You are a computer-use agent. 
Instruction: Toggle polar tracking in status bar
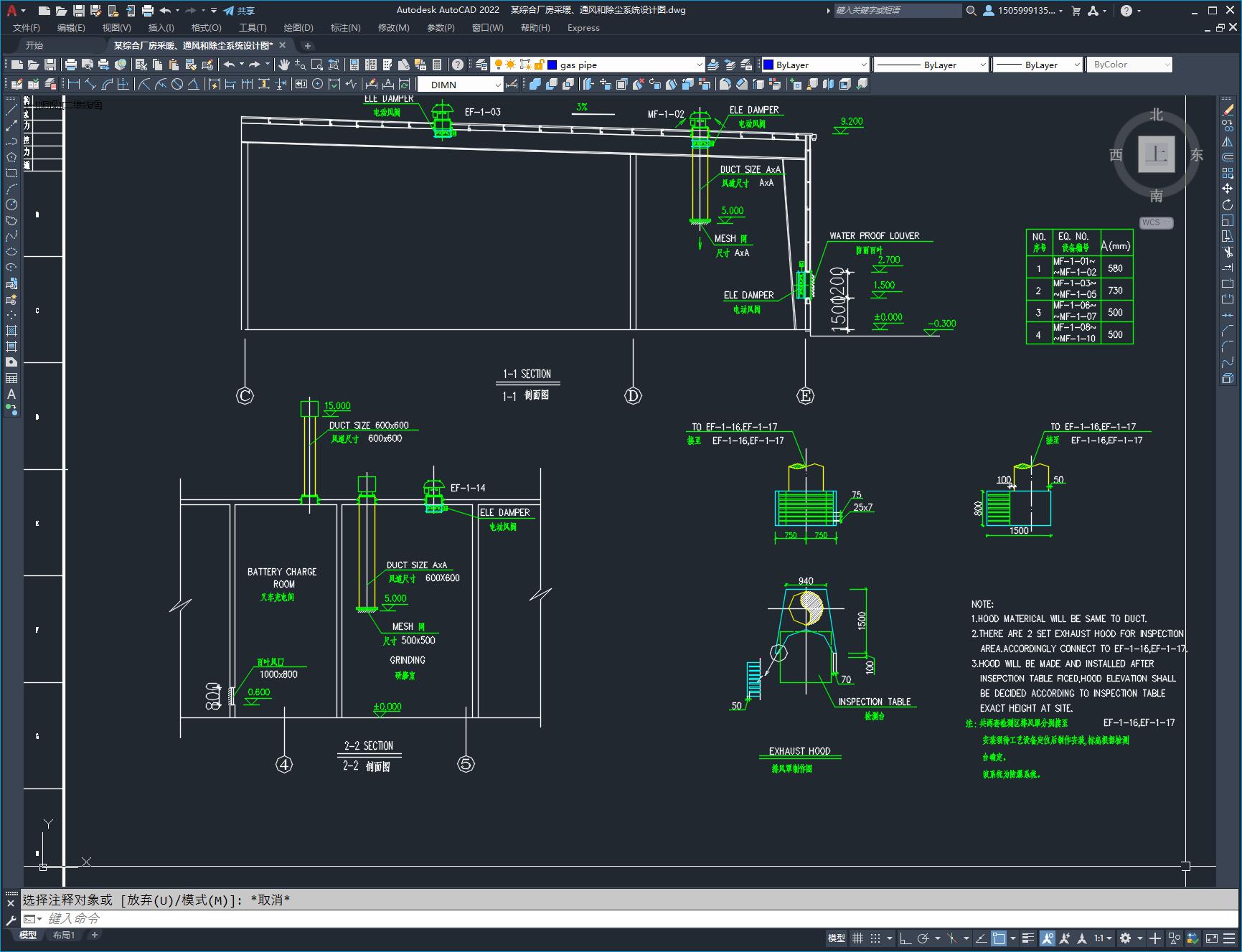point(923,938)
